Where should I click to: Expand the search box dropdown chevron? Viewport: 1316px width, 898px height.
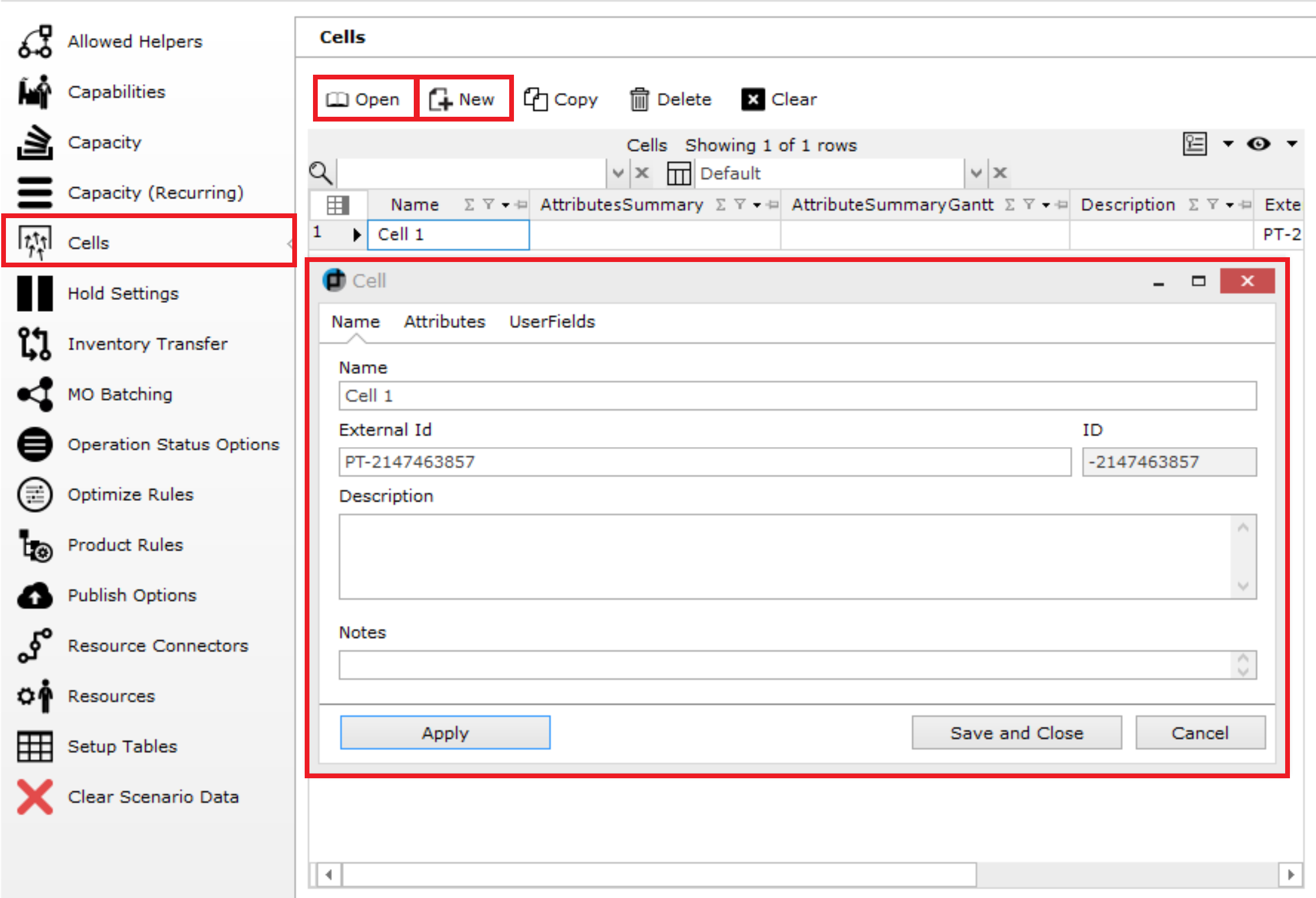click(x=618, y=173)
